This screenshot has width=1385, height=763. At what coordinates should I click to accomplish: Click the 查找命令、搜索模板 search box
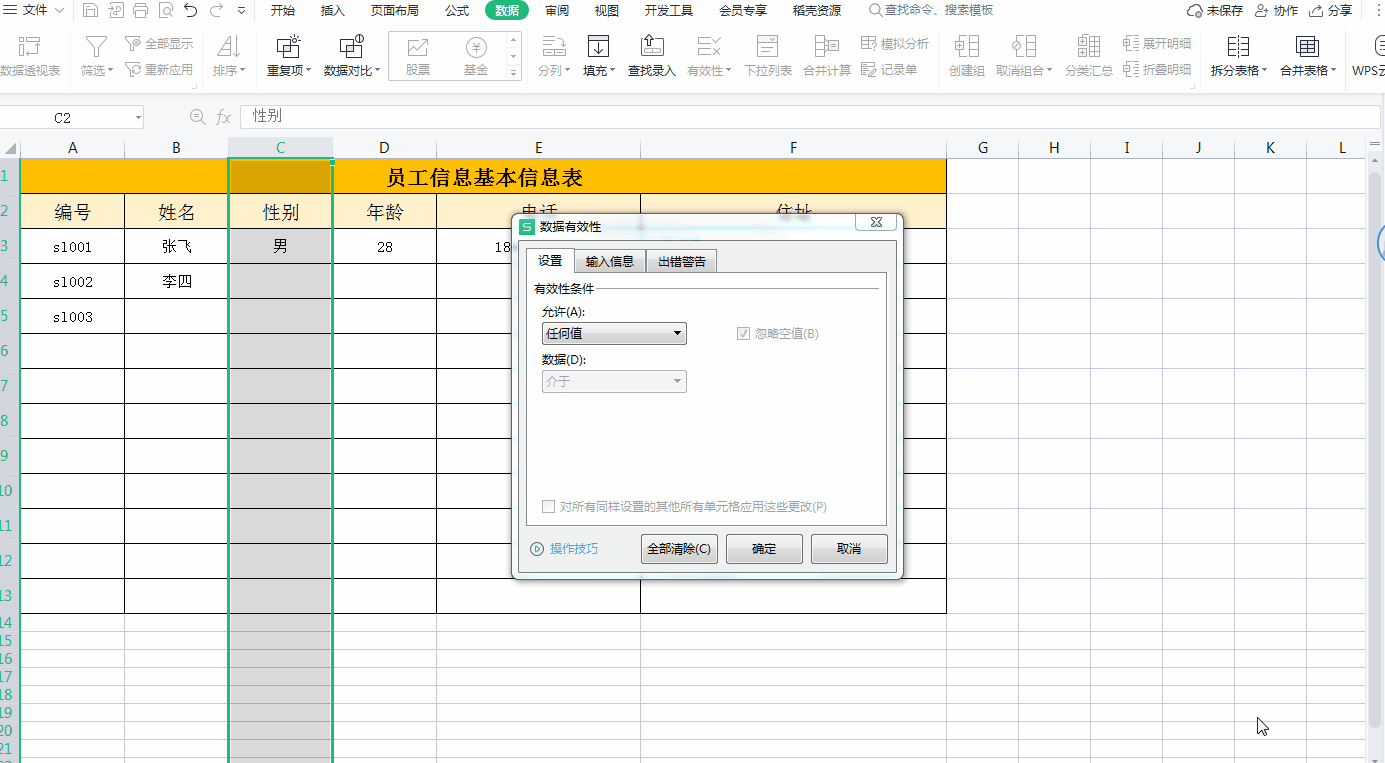coord(931,11)
